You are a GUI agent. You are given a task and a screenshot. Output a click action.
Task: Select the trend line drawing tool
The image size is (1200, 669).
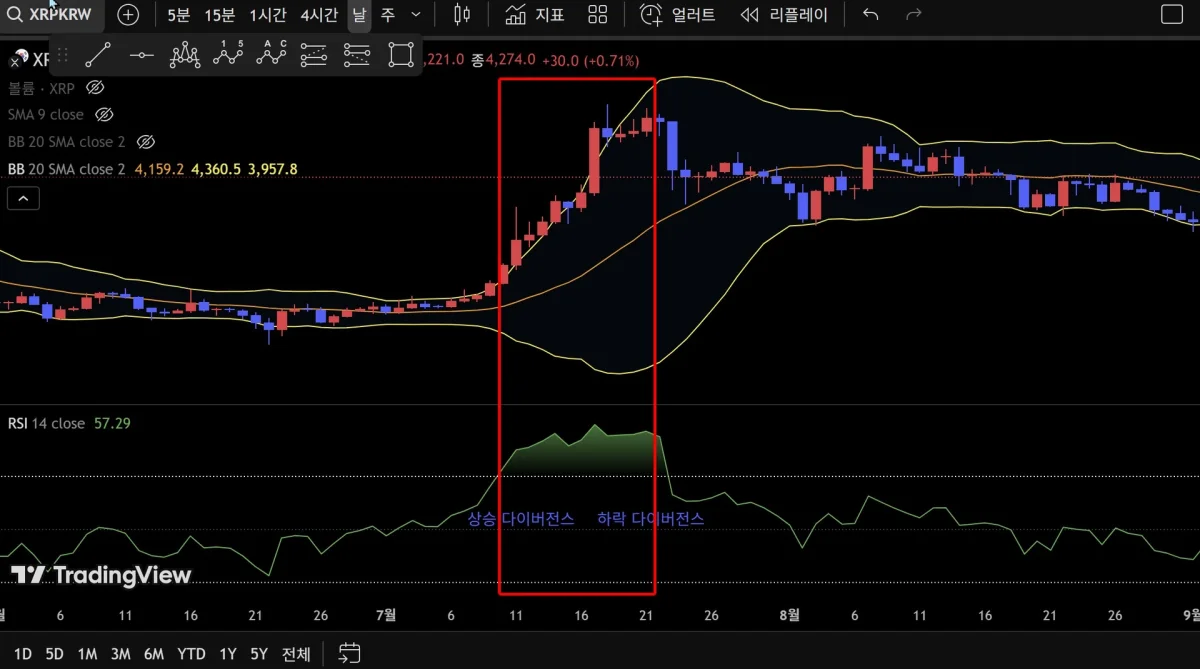(98, 56)
